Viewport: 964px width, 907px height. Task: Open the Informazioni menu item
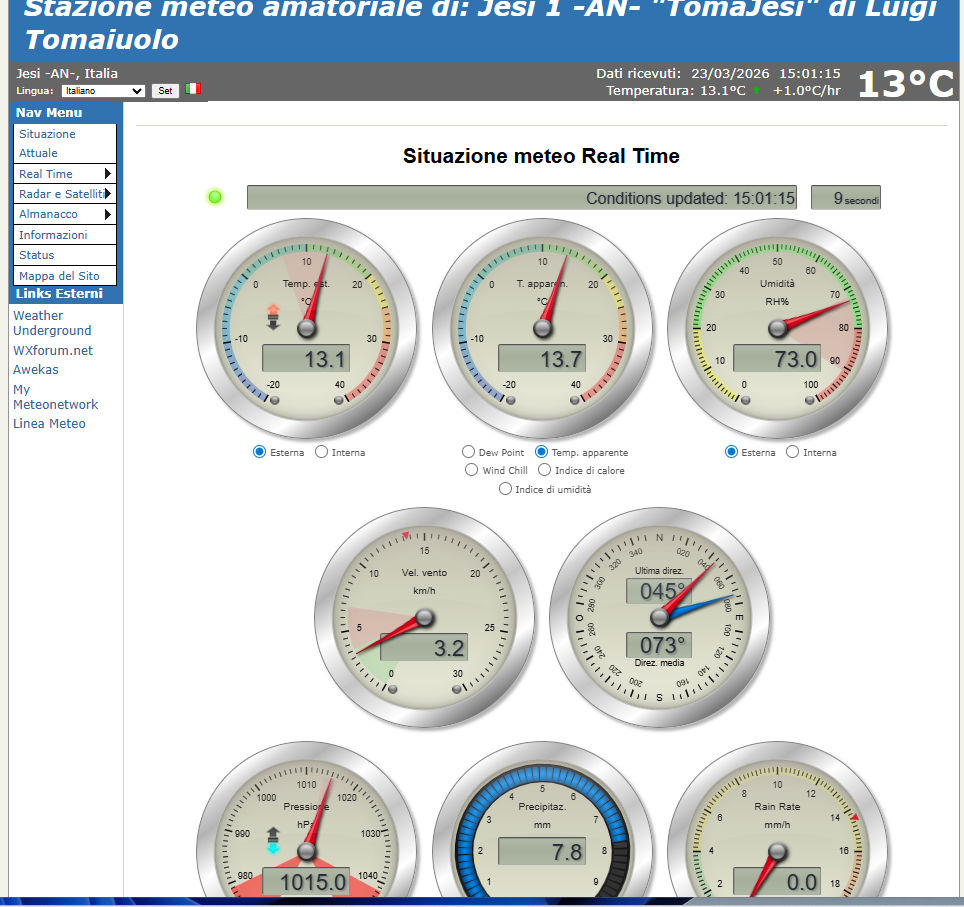pos(53,235)
